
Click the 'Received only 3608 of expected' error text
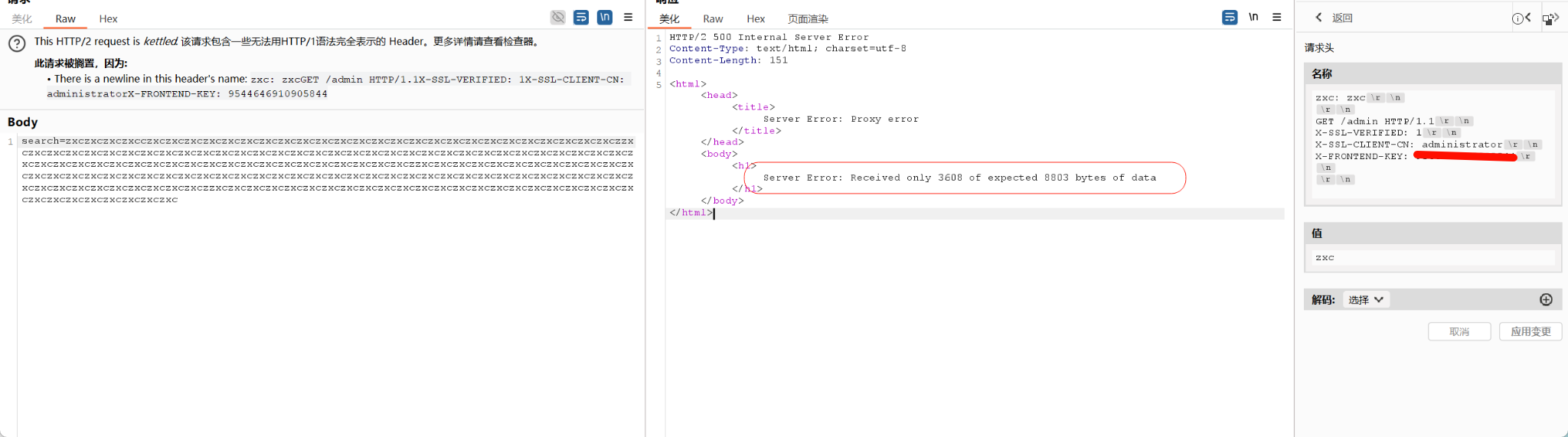pos(959,178)
